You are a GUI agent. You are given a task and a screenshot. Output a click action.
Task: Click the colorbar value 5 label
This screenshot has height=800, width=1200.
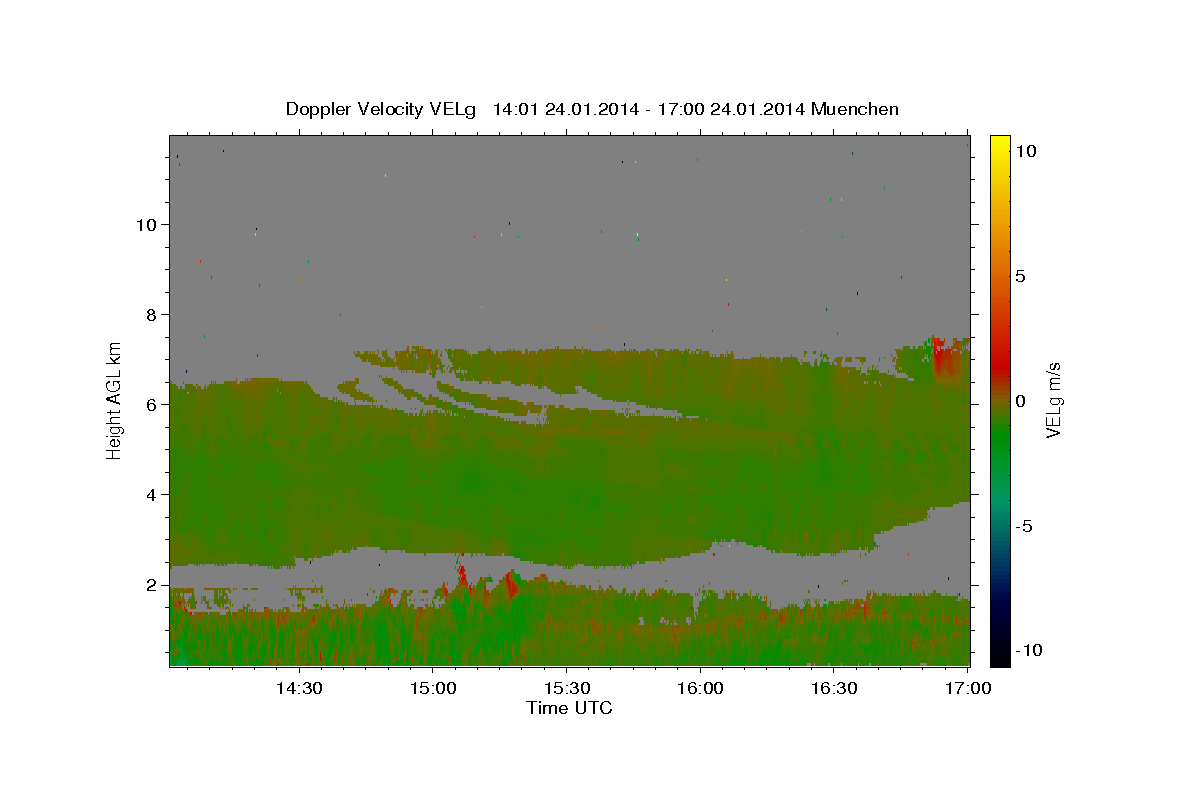click(1021, 276)
